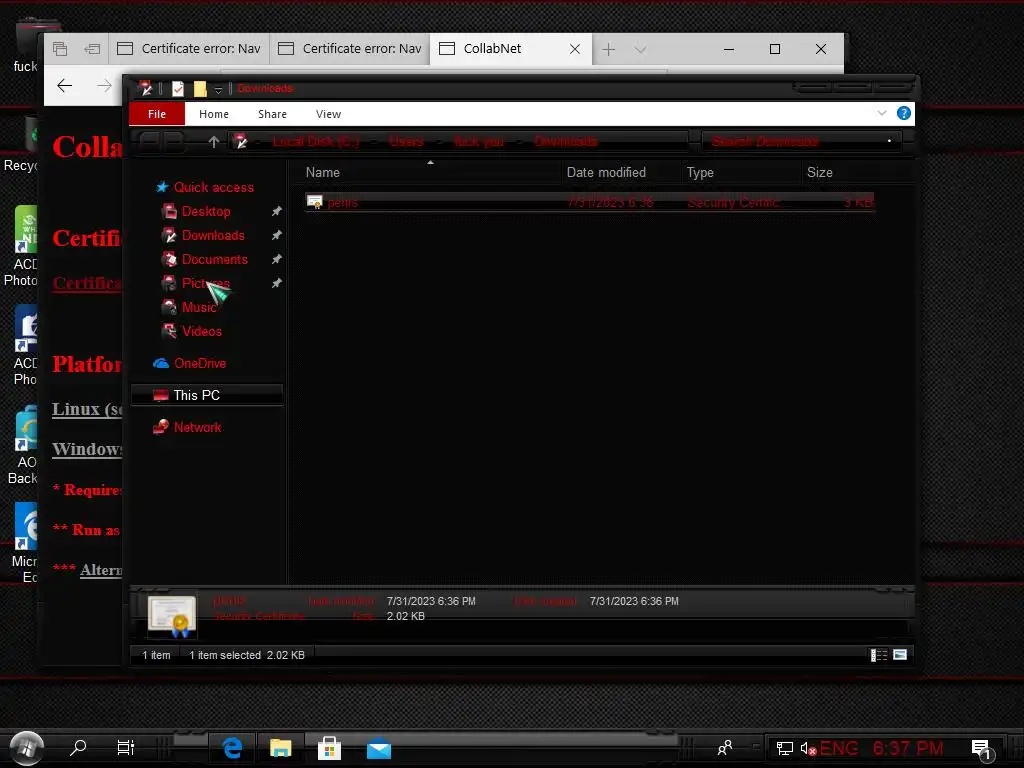Sort files by the Date modified column
1024x768 pixels.
[606, 172]
